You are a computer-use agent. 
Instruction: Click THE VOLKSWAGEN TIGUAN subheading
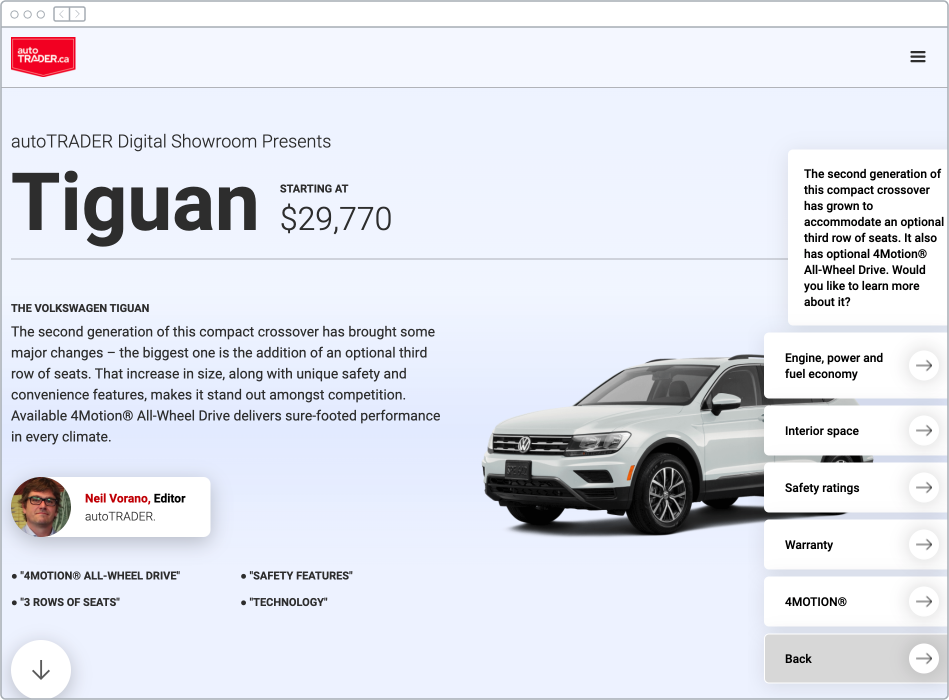pos(80,308)
